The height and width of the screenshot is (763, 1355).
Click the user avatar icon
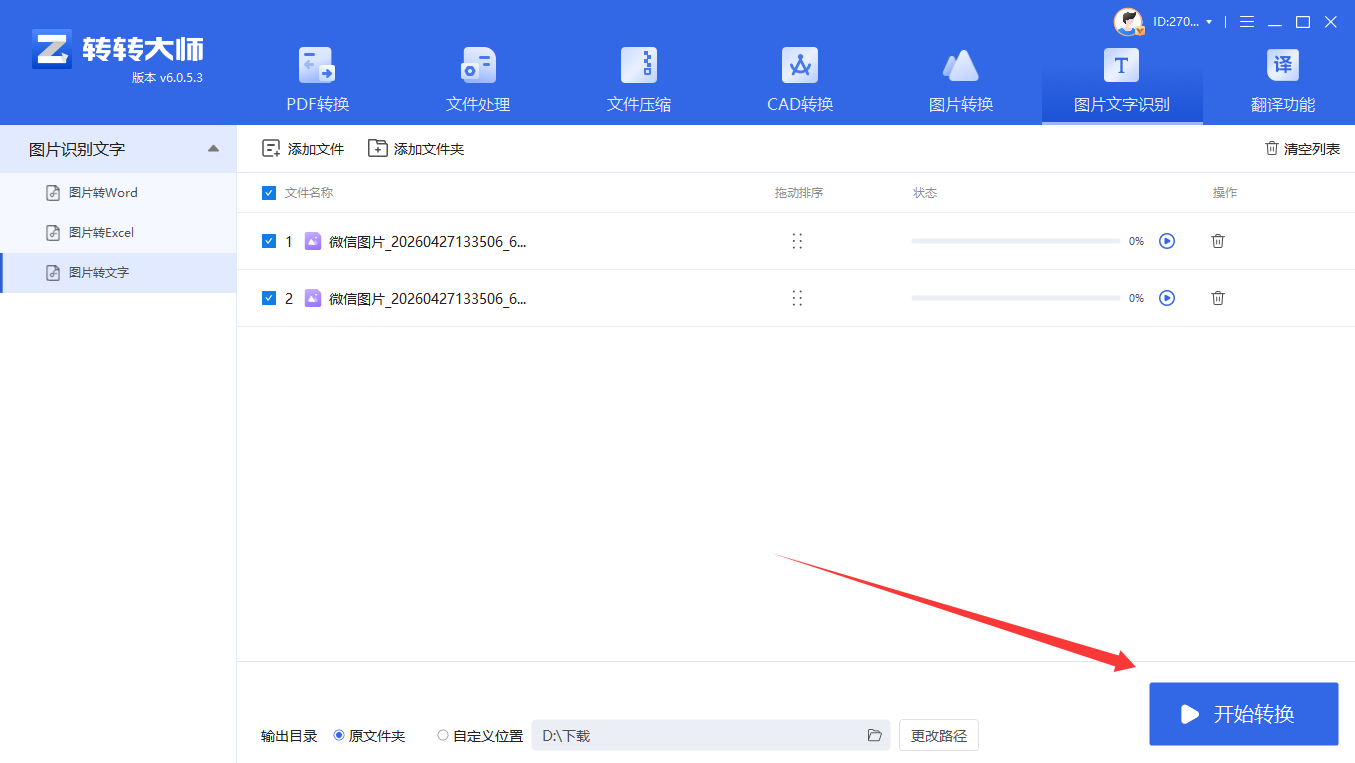[x=1128, y=22]
